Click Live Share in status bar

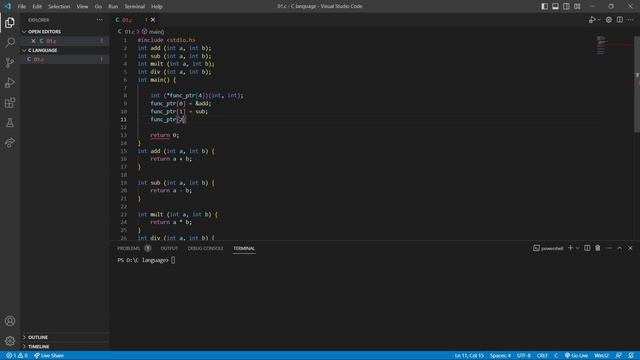(x=49, y=356)
